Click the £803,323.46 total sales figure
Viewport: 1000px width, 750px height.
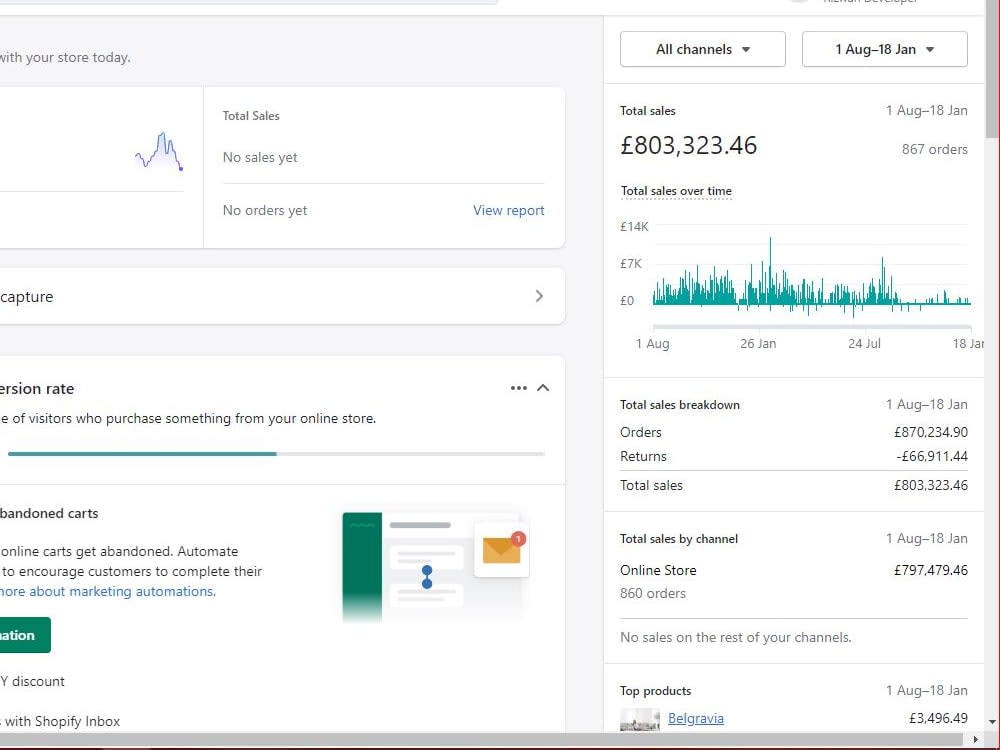688,145
